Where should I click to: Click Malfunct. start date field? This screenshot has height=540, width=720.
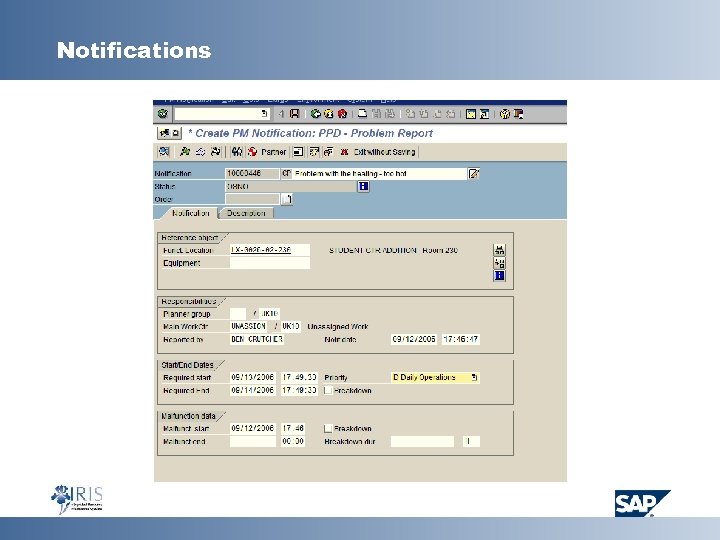253,428
